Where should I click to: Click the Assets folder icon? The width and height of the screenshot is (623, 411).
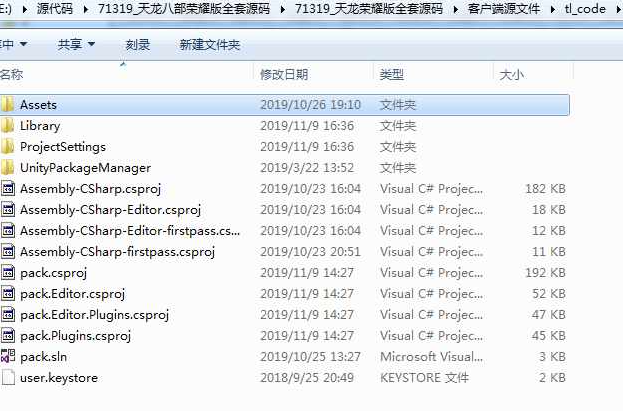point(8,105)
